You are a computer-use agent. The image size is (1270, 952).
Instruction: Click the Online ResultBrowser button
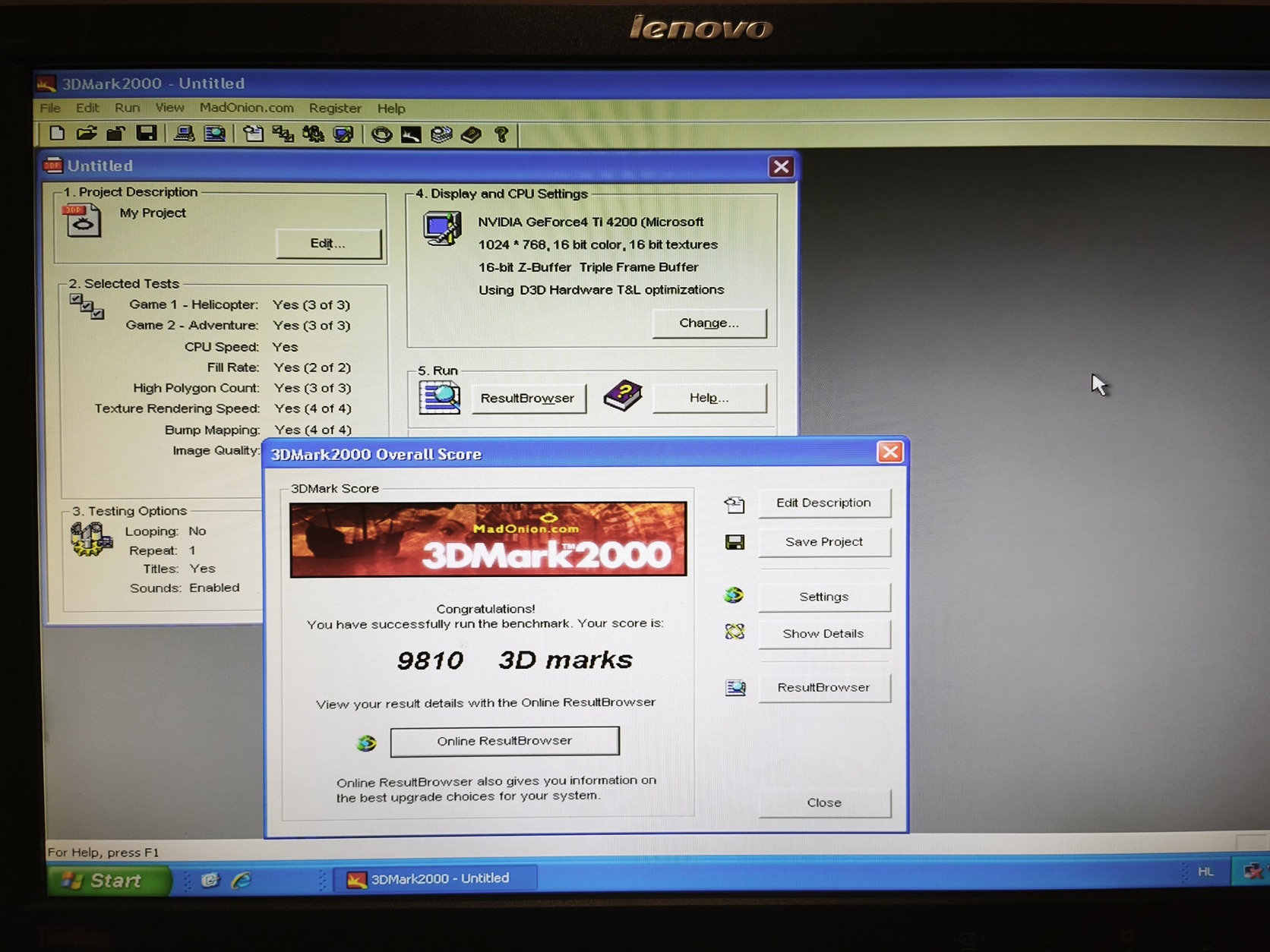504,741
